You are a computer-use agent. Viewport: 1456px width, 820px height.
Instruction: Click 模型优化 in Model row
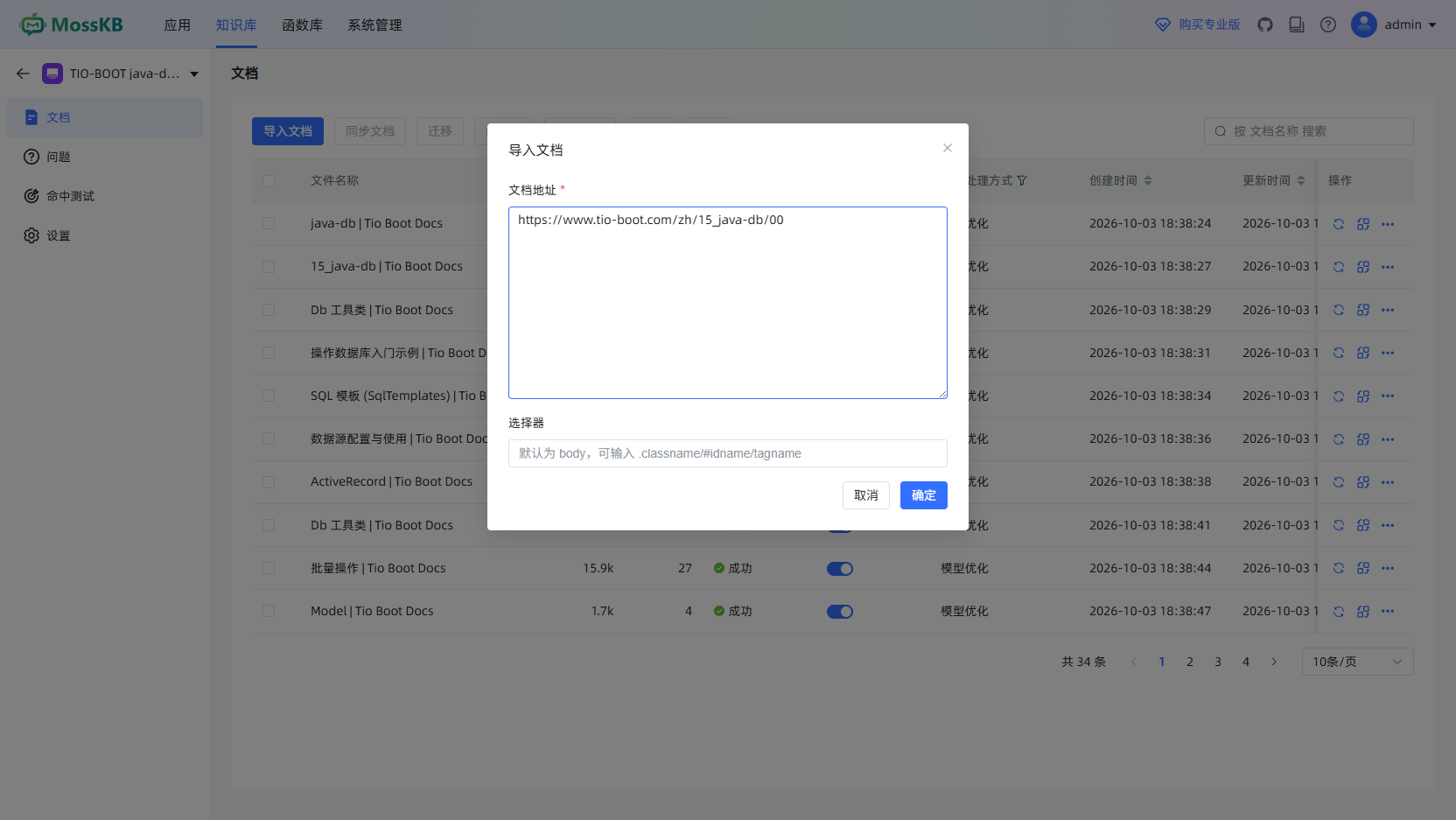click(964, 612)
